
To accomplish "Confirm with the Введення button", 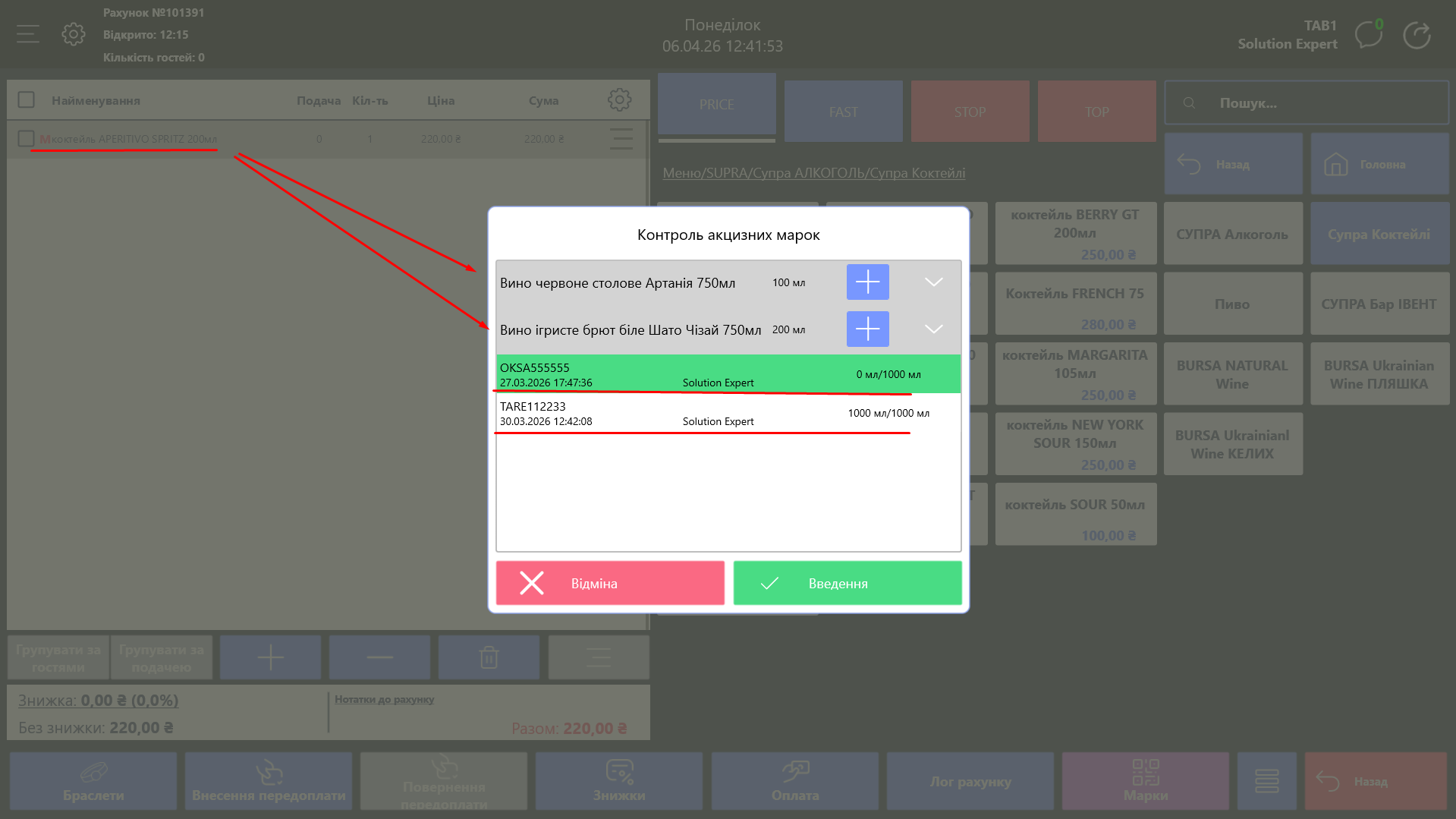I will pyautogui.click(x=847, y=583).
